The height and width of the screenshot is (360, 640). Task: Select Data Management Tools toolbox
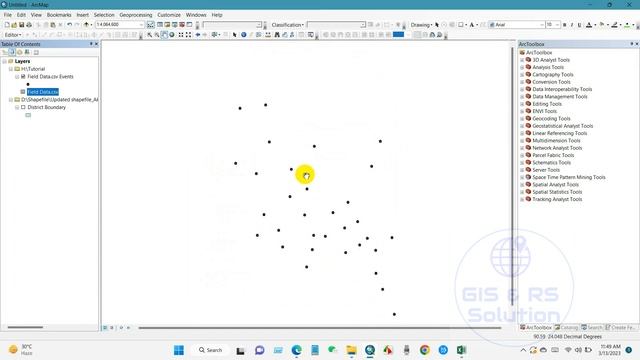point(560,97)
